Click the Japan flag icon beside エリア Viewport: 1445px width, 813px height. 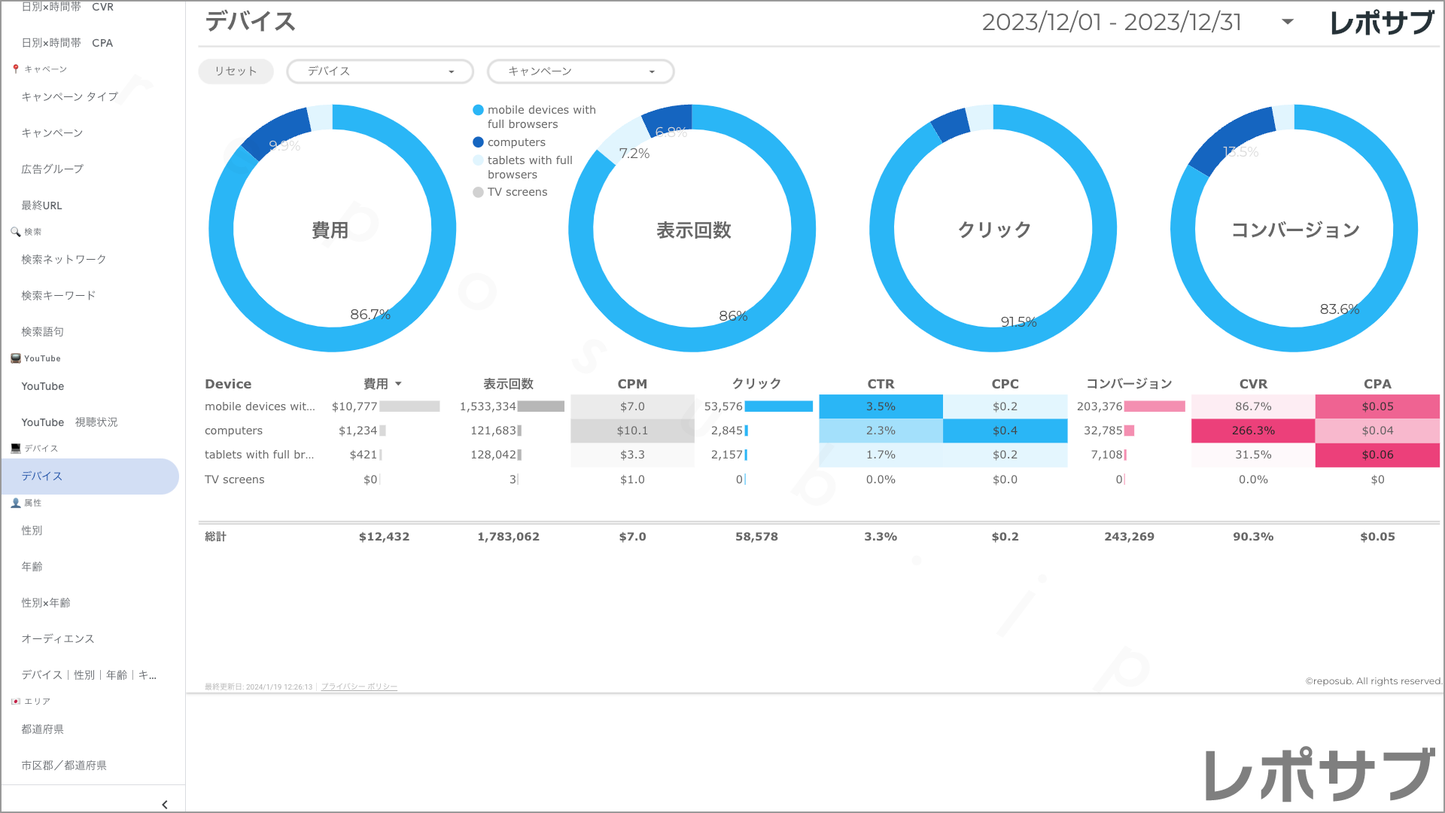15,702
